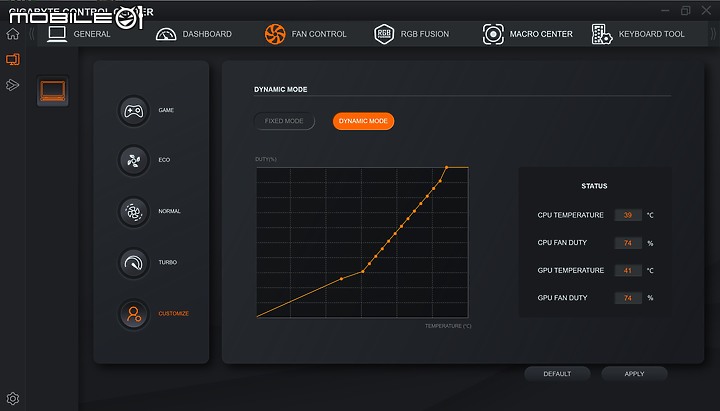This screenshot has width=720, height=411.
Task: Select Customize fan profile user icon
Action: pos(134,314)
